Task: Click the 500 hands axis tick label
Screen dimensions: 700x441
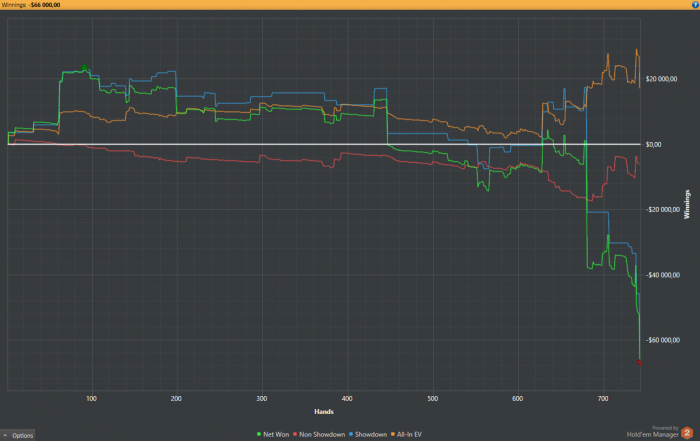Action: click(x=432, y=399)
